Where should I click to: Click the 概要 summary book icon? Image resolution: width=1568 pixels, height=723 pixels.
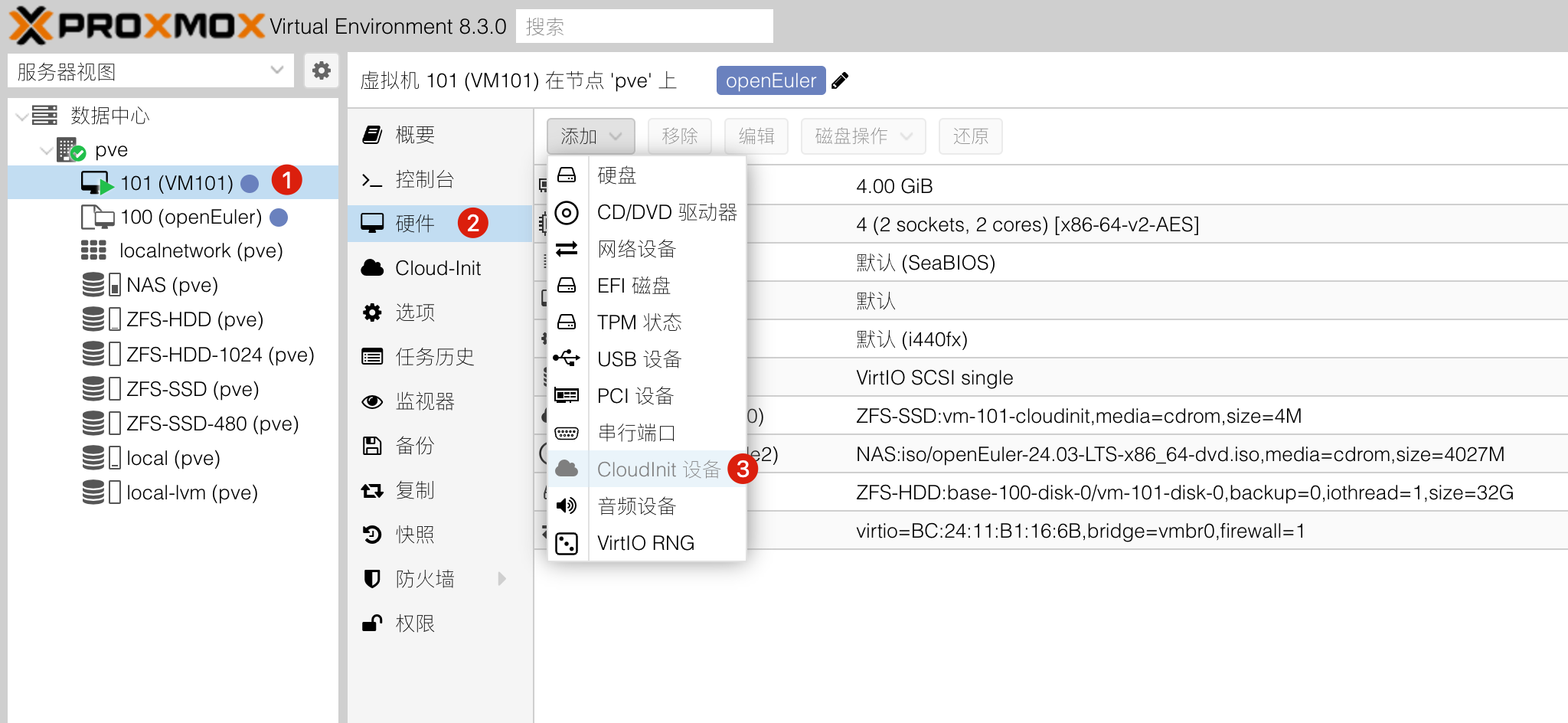[x=372, y=135]
